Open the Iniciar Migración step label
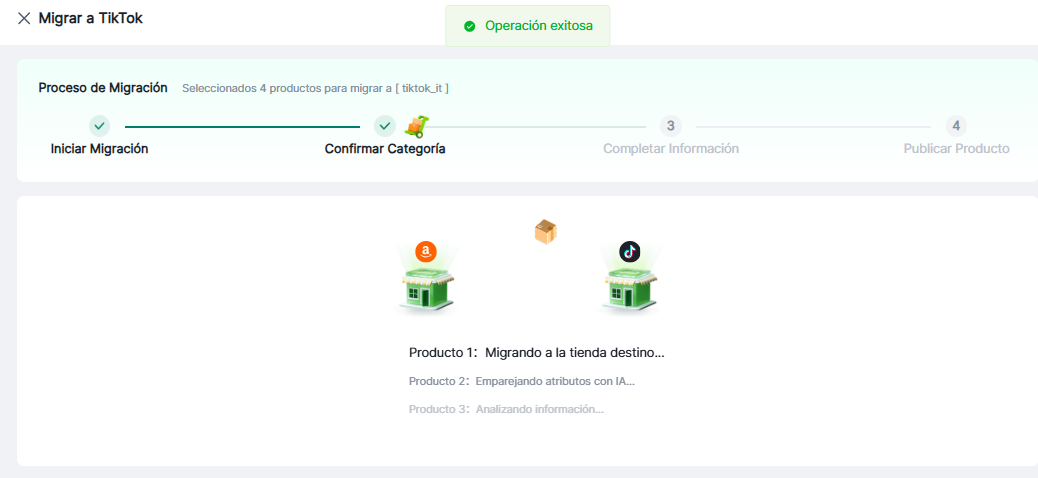Screen dimensions: 1038x478 [x=99, y=149]
